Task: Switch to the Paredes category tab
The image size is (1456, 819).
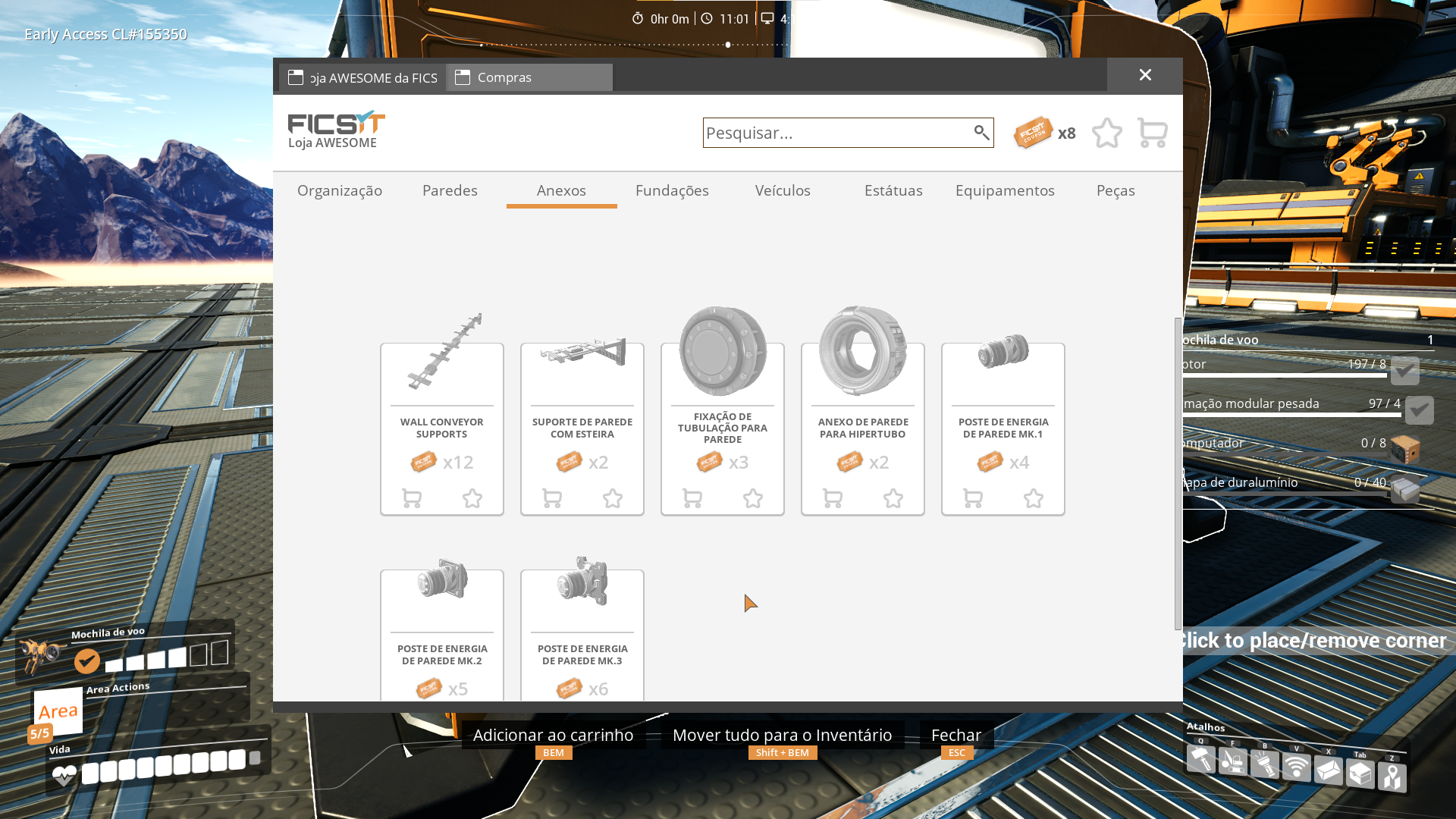Action: [x=450, y=190]
